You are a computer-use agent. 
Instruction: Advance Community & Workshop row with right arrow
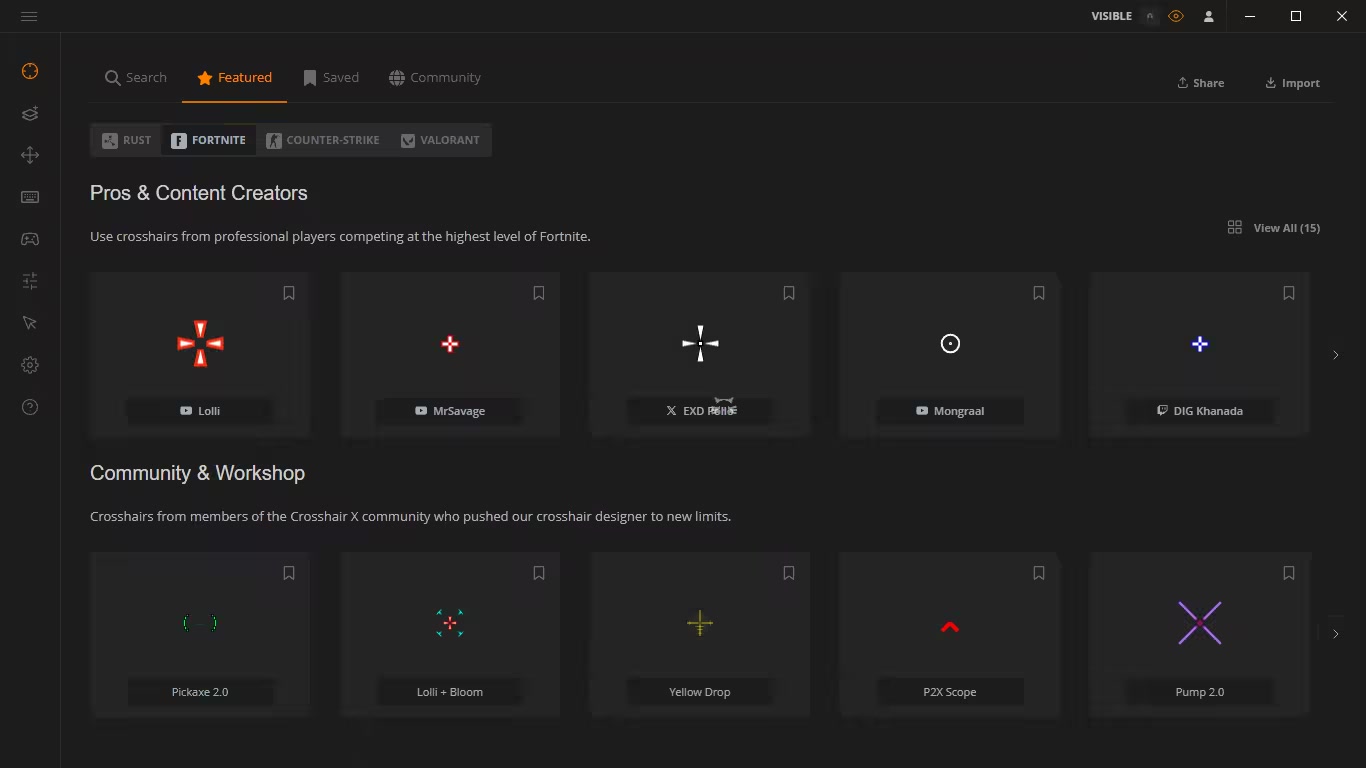click(x=1335, y=634)
